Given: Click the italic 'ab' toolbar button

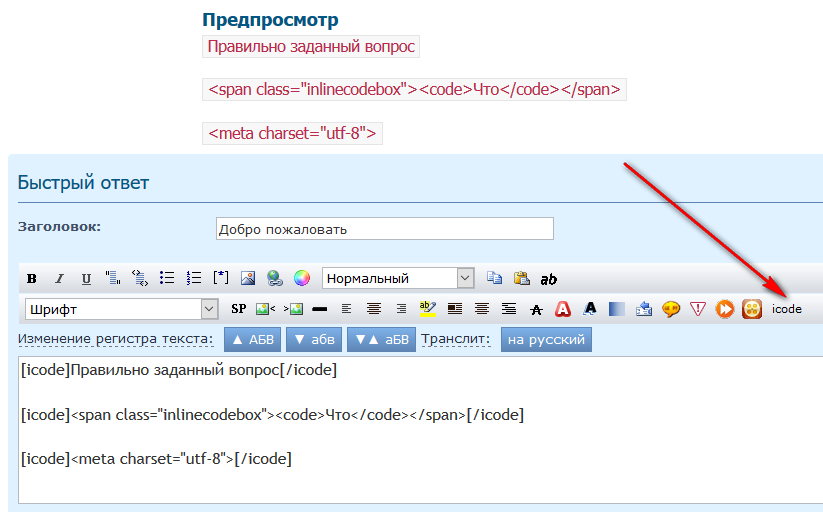Looking at the screenshot, I should (548, 279).
